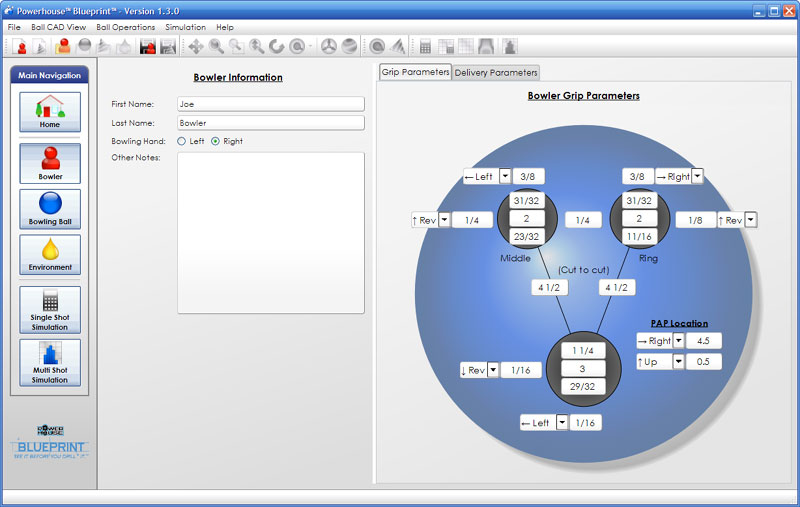
Task: Open the Environment navigation section
Action: point(50,255)
